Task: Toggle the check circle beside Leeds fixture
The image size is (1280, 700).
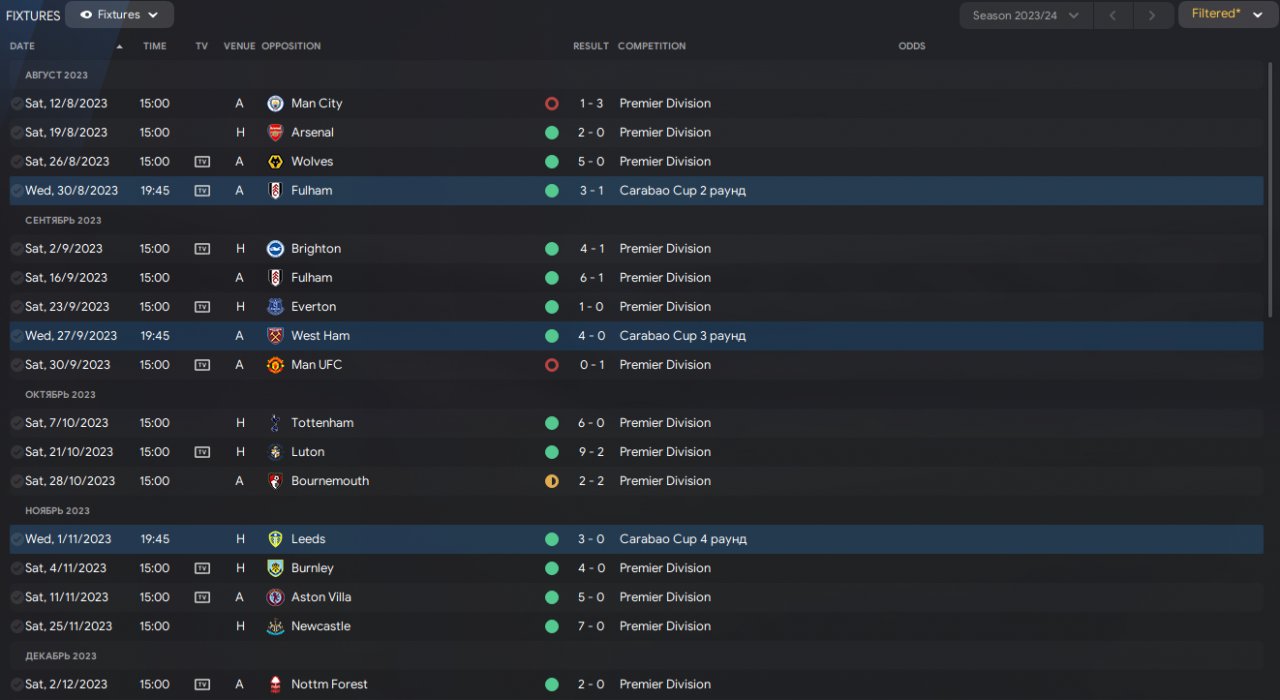Action: 17,539
